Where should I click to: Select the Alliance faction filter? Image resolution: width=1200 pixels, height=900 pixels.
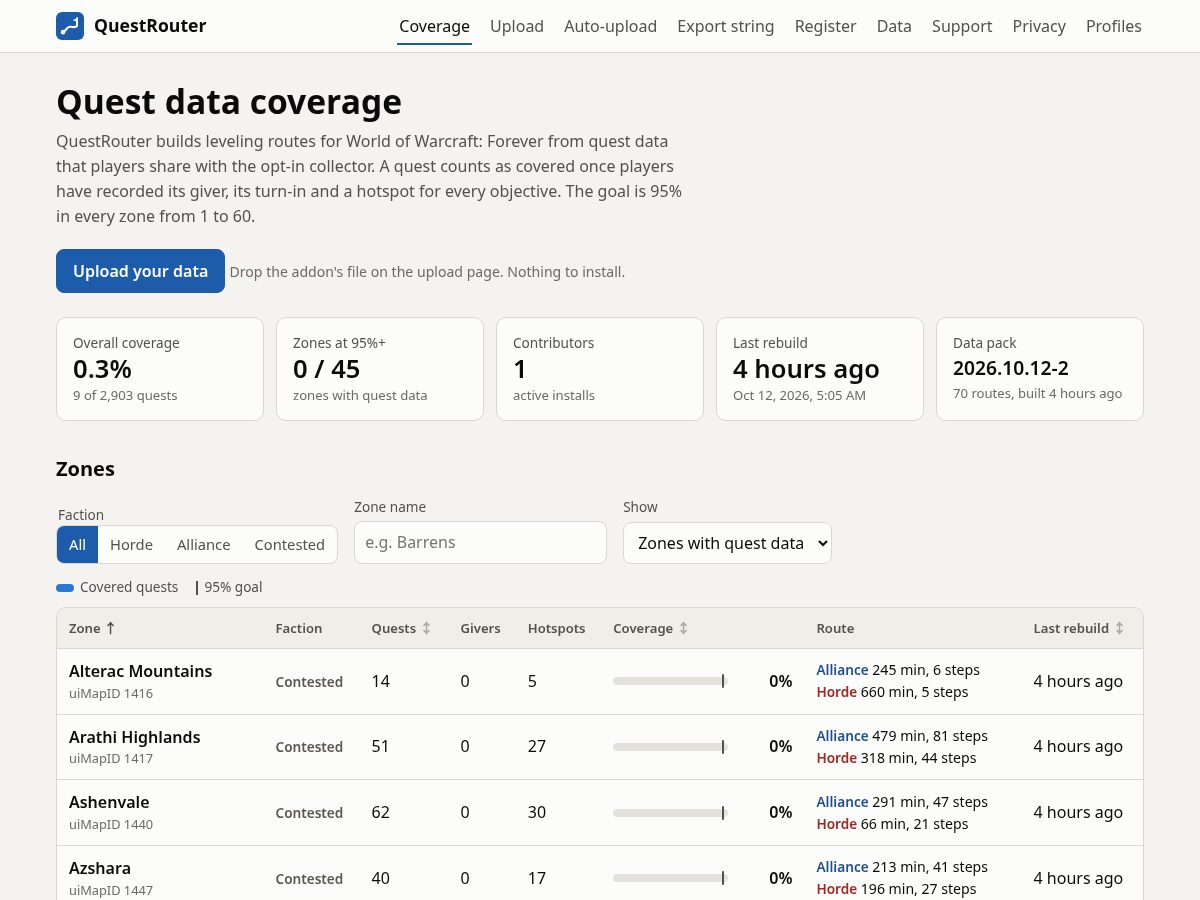[x=204, y=545]
